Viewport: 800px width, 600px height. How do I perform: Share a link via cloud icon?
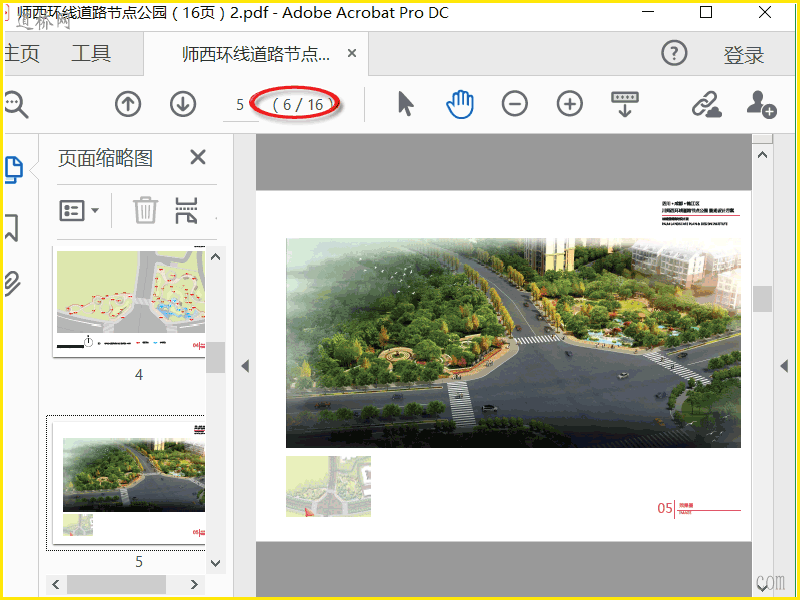pyautogui.click(x=707, y=105)
